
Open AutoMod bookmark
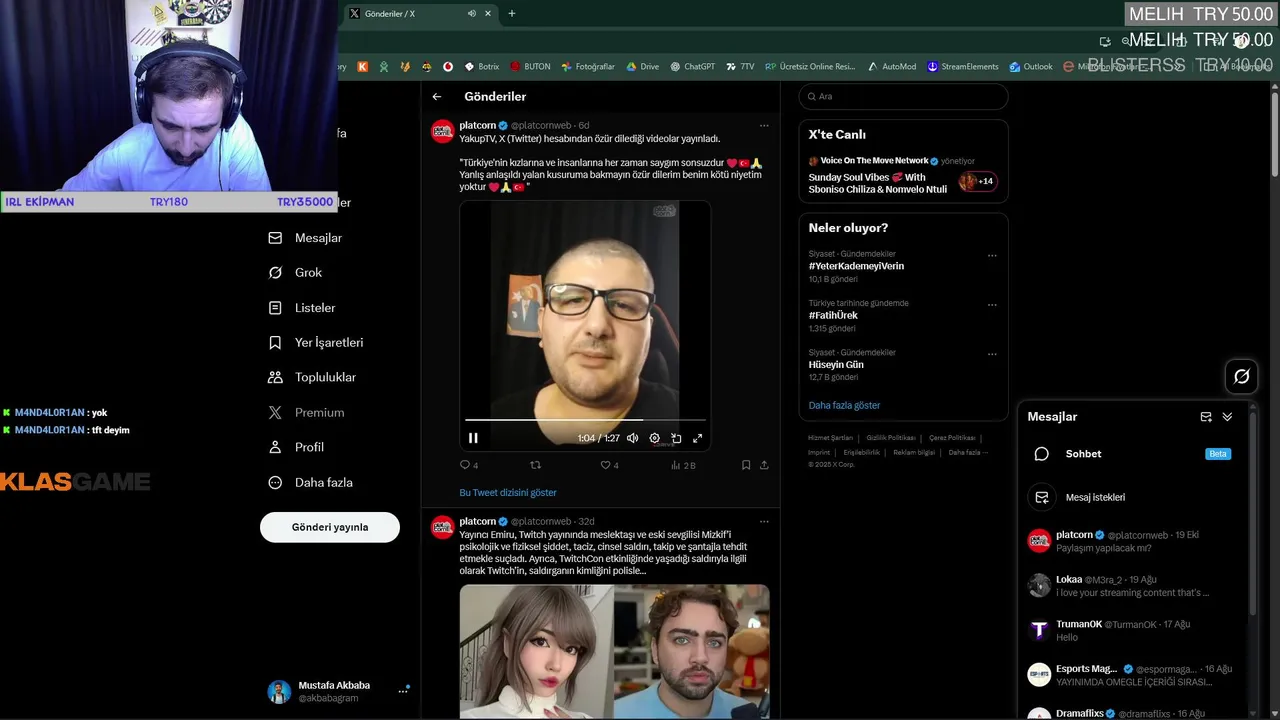click(x=892, y=66)
